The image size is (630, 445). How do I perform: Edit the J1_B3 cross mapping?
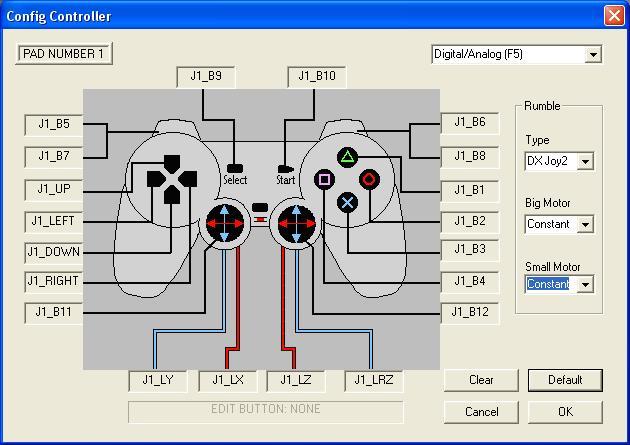coord(470,250)
